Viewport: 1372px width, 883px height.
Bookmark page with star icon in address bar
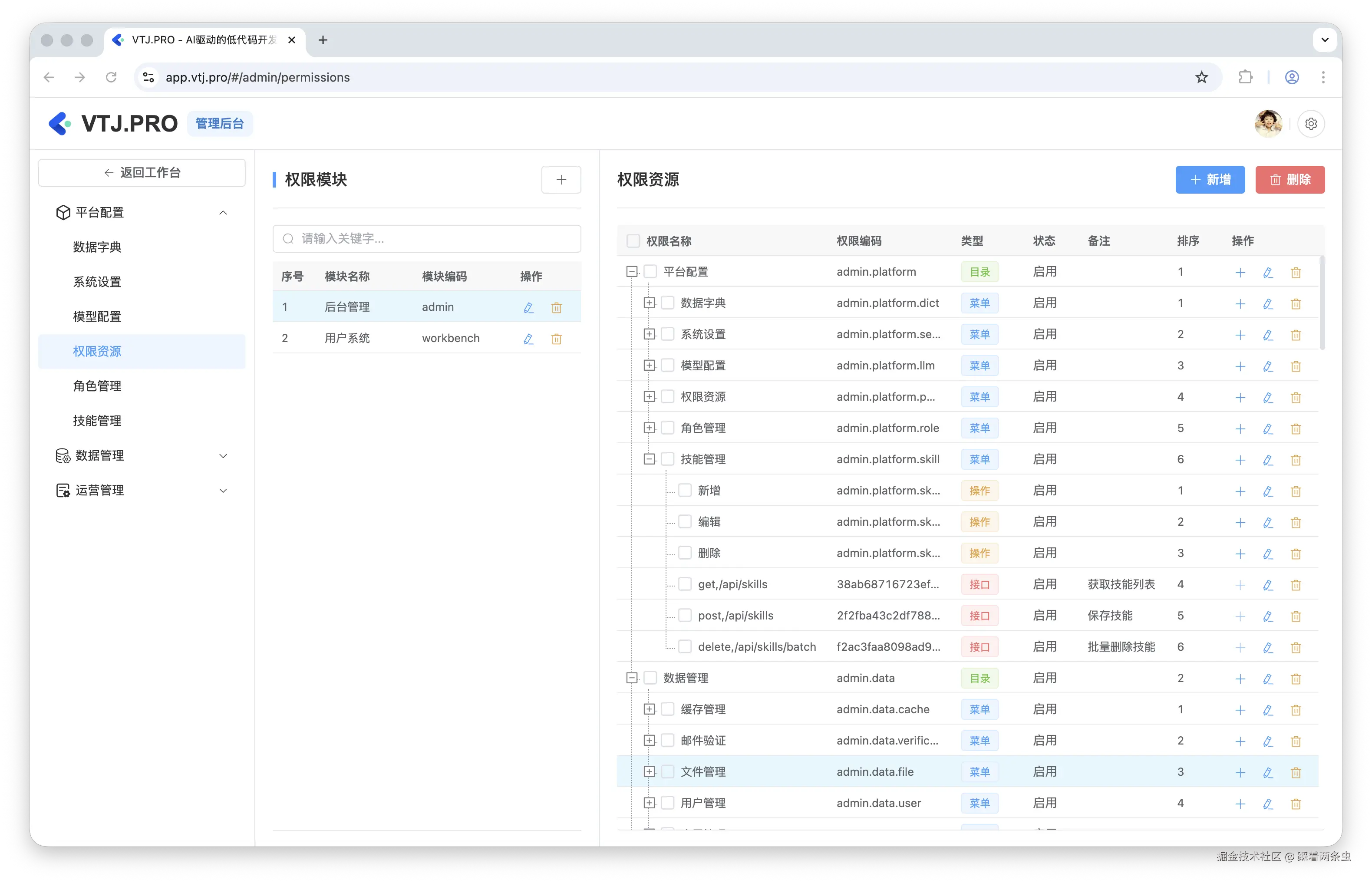(x=1202, y=77)
